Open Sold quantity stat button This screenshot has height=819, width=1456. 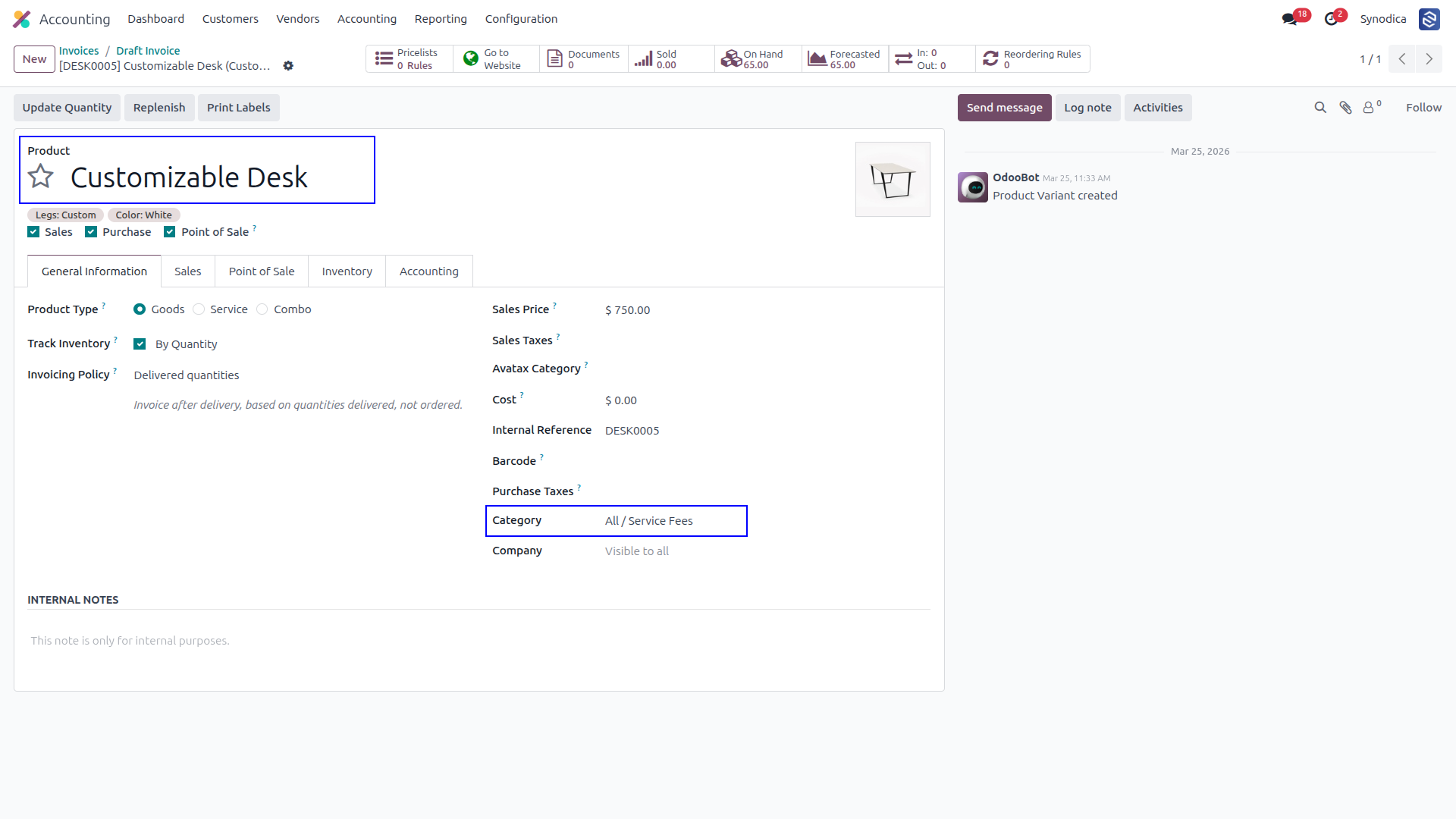pos(671,59)
